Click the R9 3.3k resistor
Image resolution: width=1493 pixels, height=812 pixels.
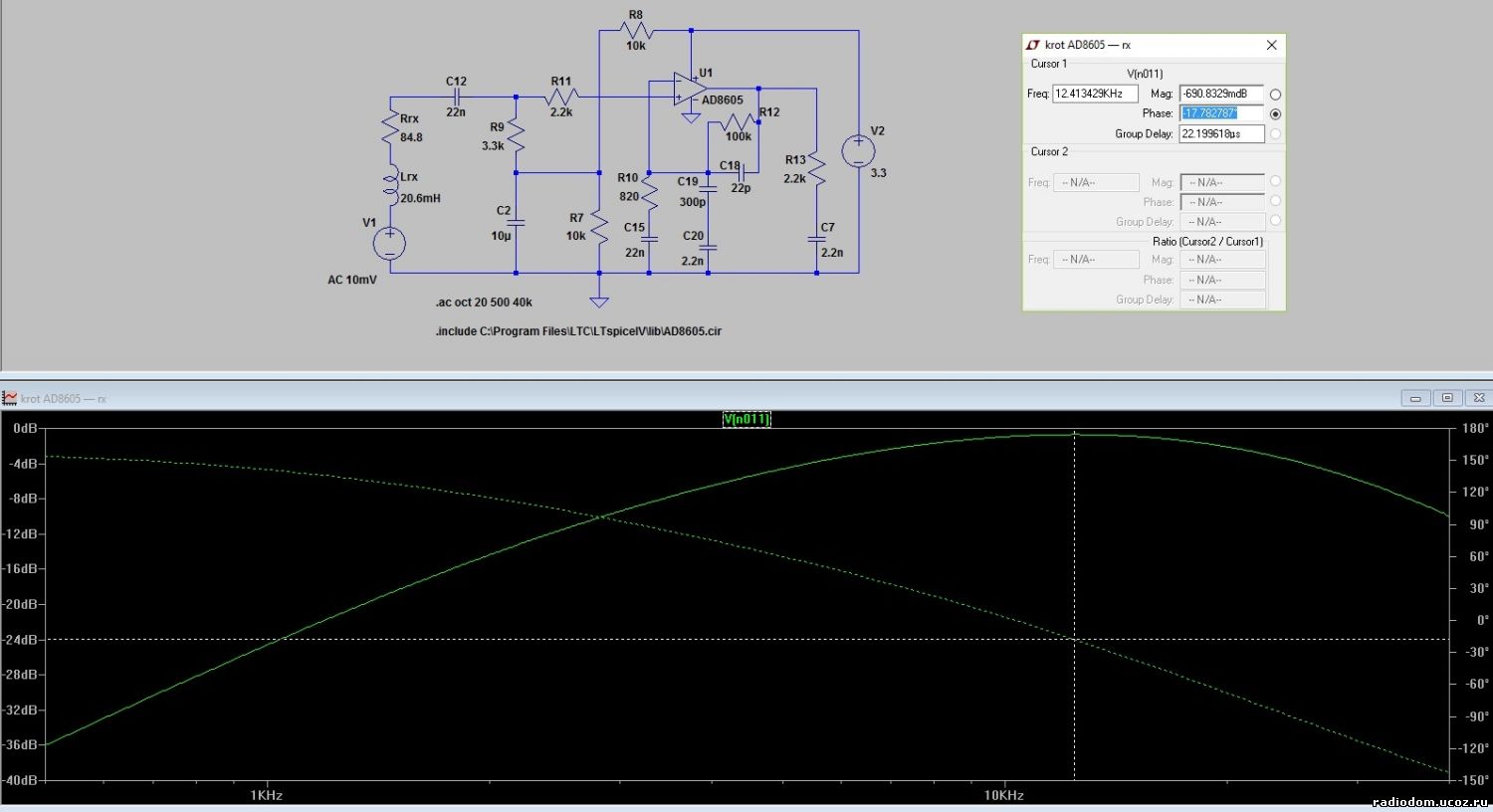click(x=516, y=135)
